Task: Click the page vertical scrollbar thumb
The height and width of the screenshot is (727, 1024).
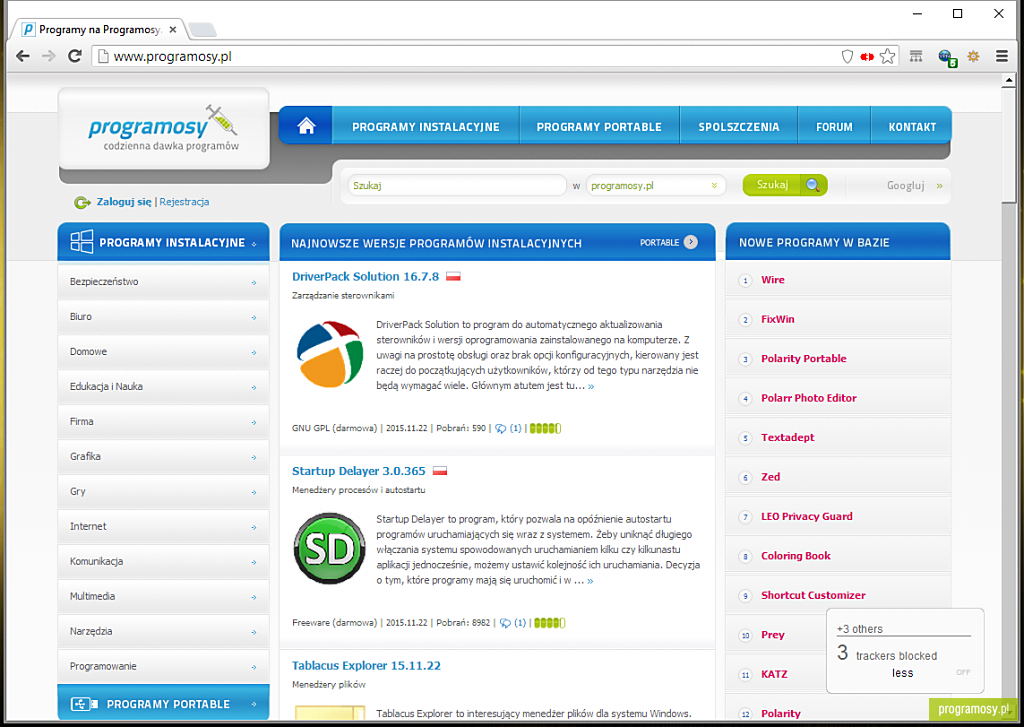Action: pos(1008,146)
